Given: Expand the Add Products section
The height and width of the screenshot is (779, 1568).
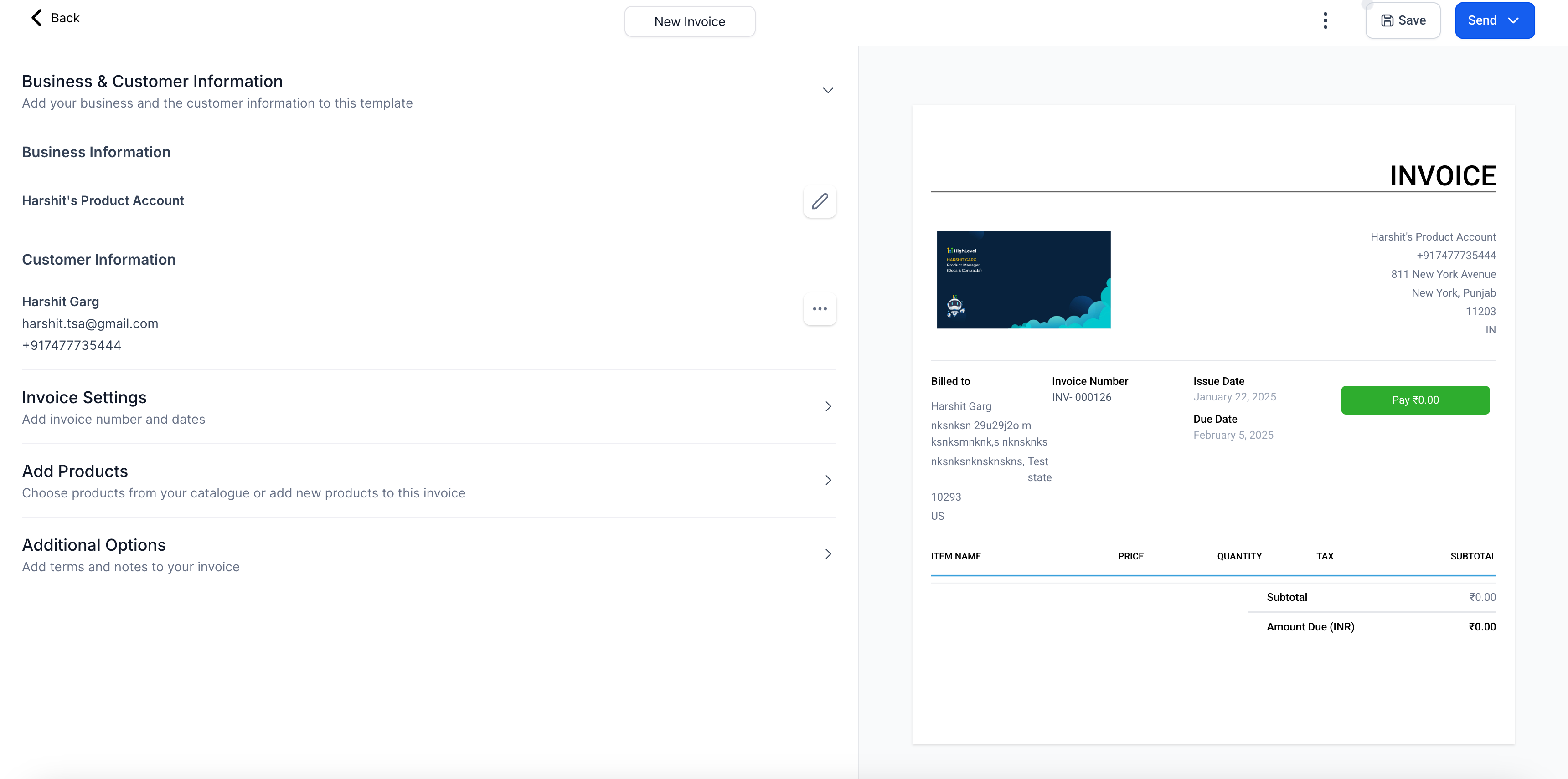Looking at the screenshot, I should 827,481.
